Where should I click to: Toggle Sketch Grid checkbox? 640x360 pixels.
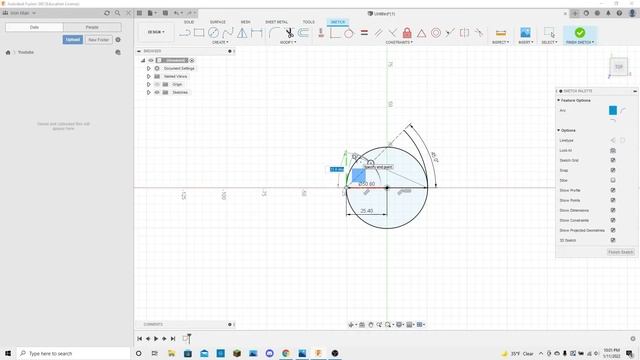pyautogui.click(x=613, y=160)
